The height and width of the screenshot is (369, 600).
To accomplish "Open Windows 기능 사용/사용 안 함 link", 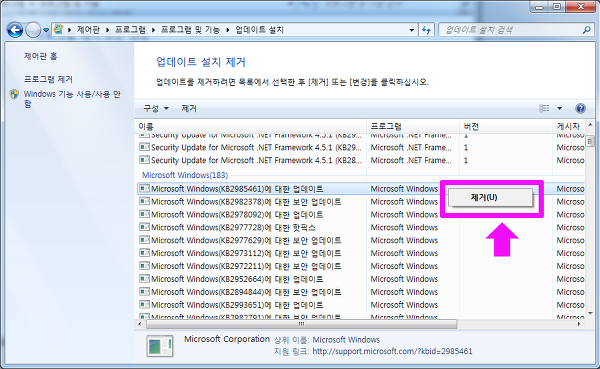I will coord(72,99).
